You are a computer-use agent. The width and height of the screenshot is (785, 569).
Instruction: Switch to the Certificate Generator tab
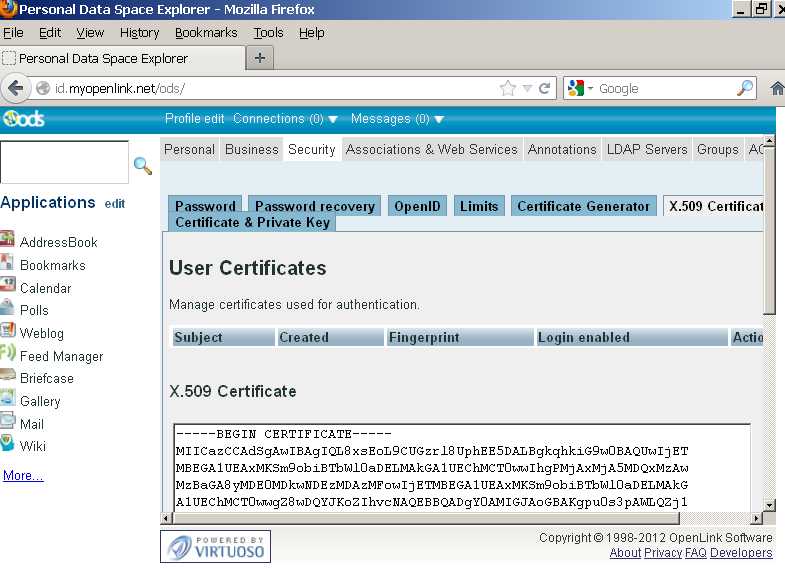583,206
